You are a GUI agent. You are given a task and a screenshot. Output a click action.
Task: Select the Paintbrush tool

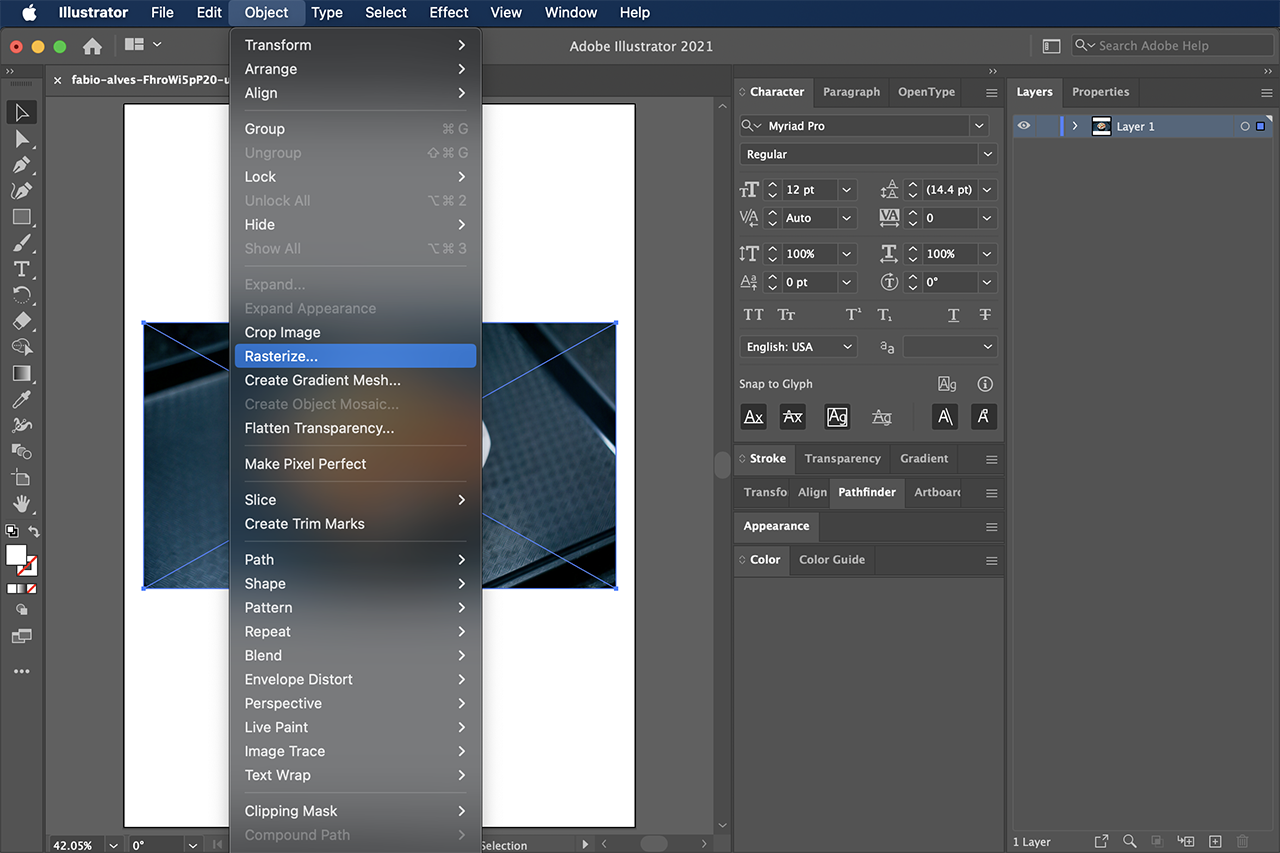click(22, 243)
